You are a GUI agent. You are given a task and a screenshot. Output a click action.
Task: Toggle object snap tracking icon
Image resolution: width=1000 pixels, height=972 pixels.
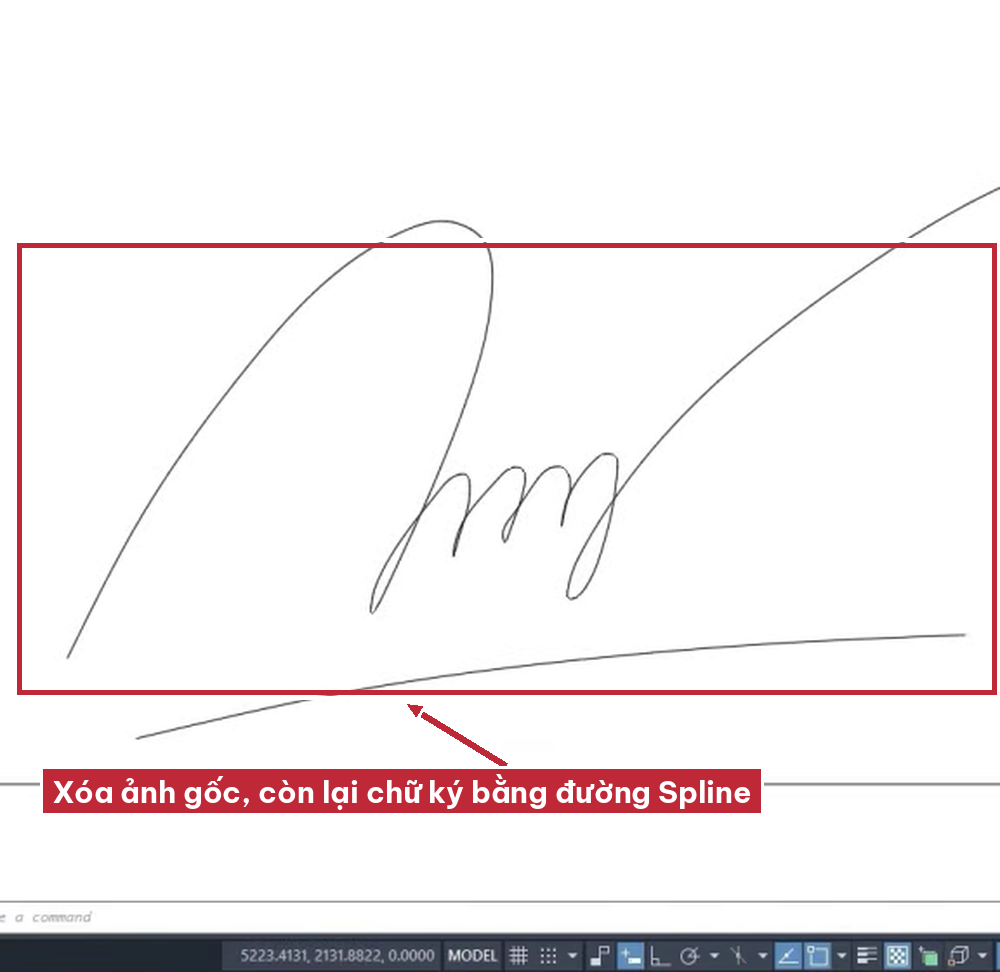point(788,955)
